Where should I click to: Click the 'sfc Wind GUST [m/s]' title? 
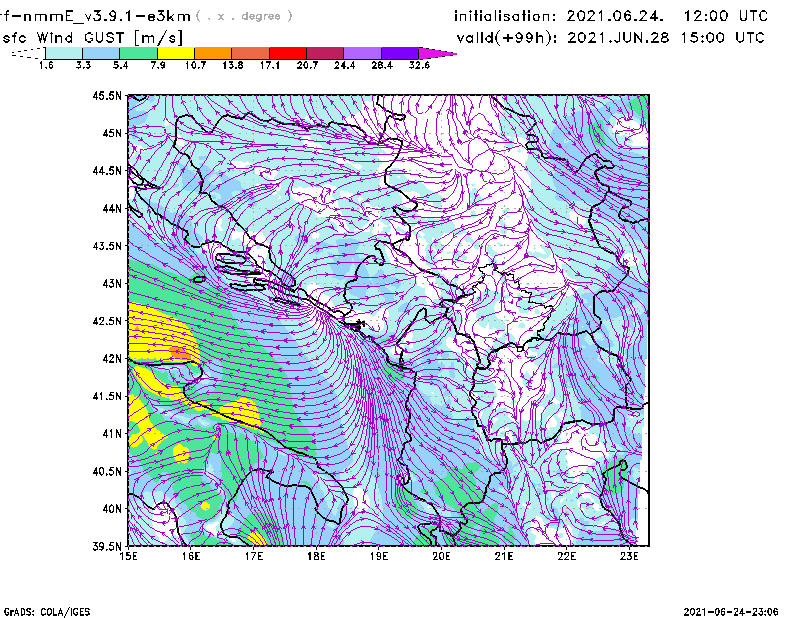pos(92,38)
